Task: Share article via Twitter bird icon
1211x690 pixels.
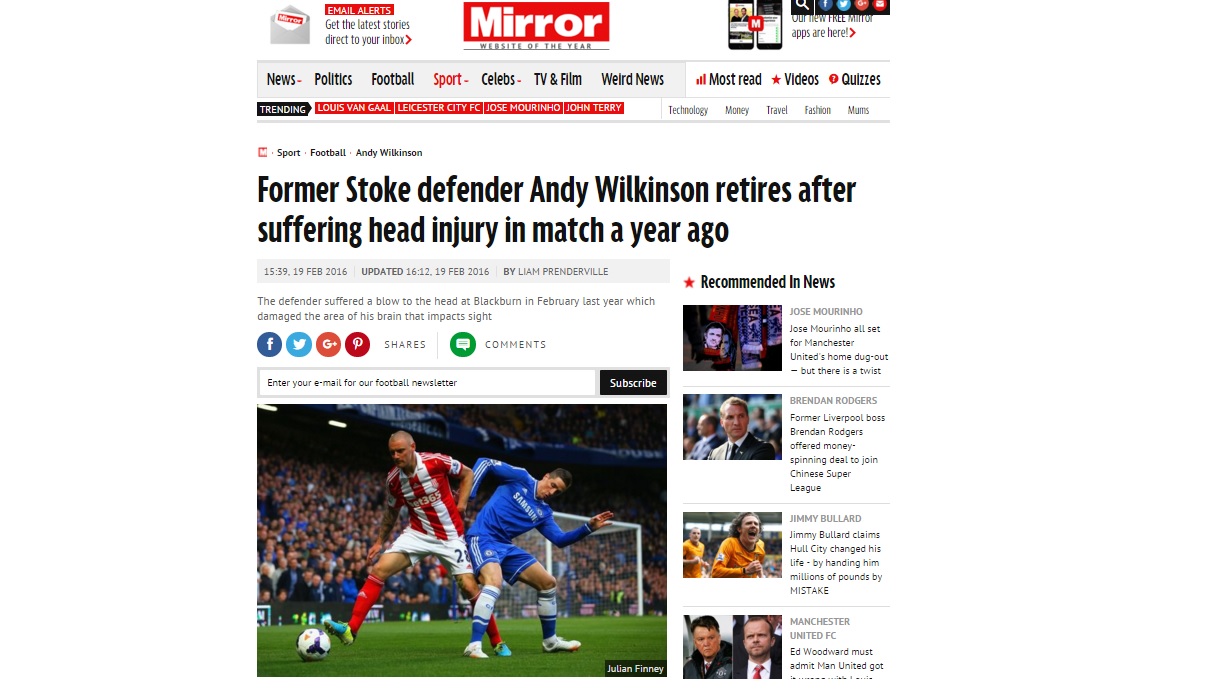Action: point(299,345)
